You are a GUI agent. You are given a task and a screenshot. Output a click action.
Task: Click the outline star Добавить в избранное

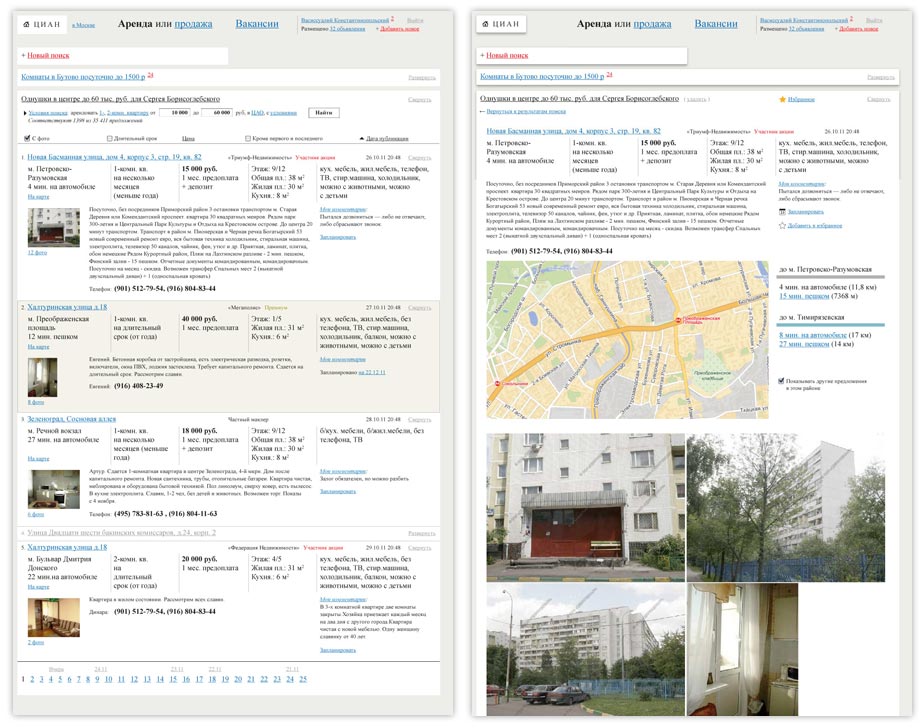click(x=782, y=226)
